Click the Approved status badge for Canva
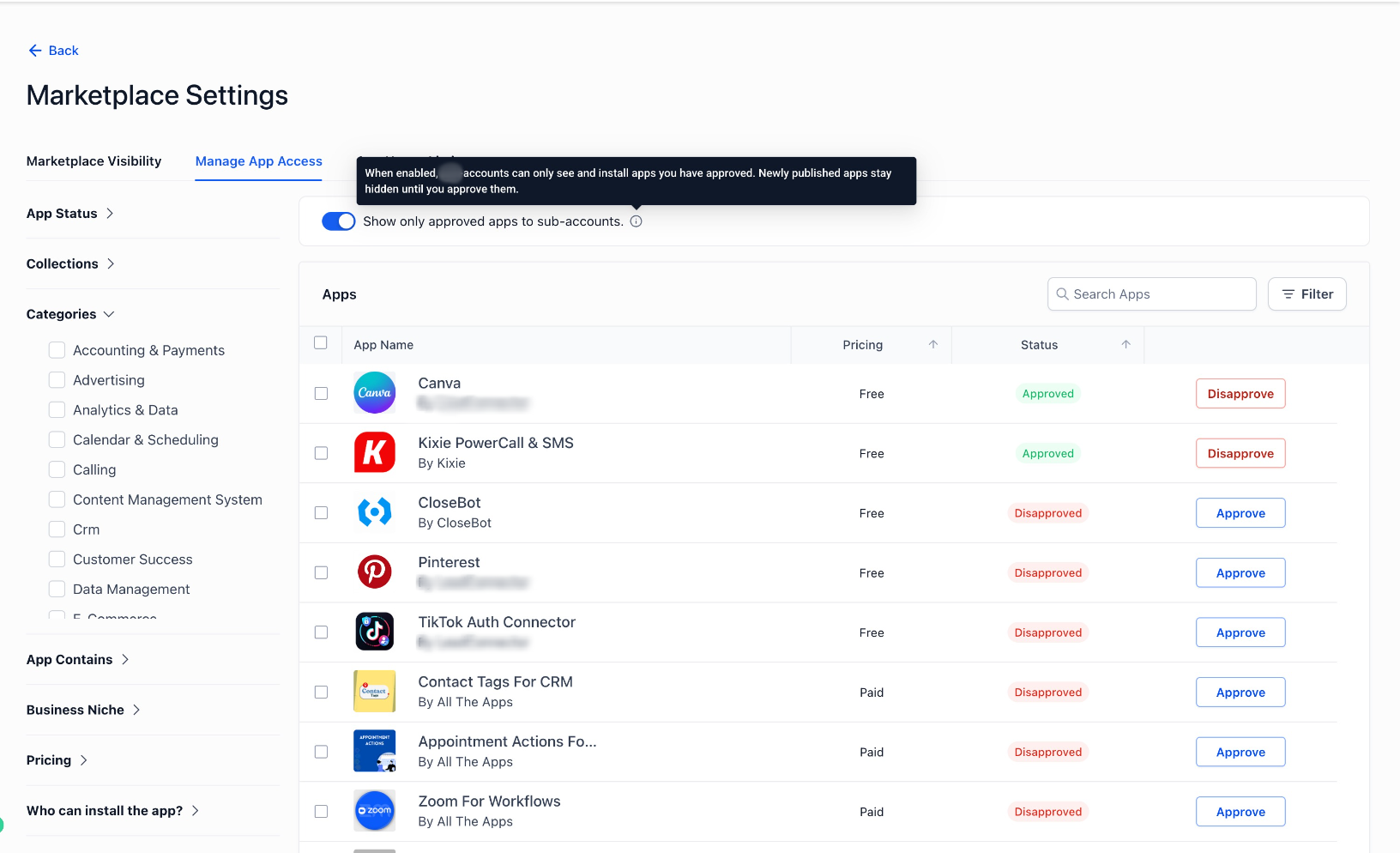The image size is (1400, 853). [x=1047, y=393]
